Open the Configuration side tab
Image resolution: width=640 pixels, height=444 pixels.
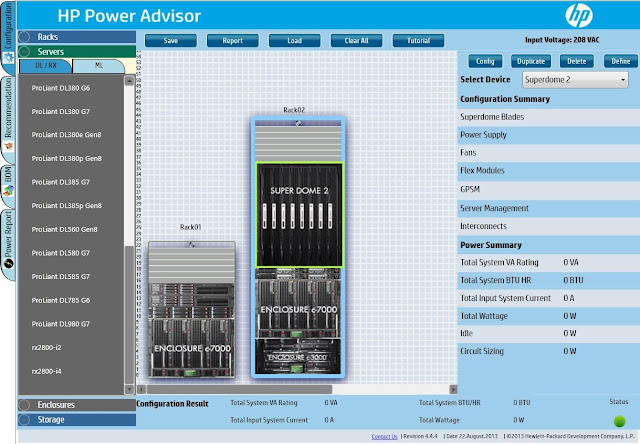point(8,38)
